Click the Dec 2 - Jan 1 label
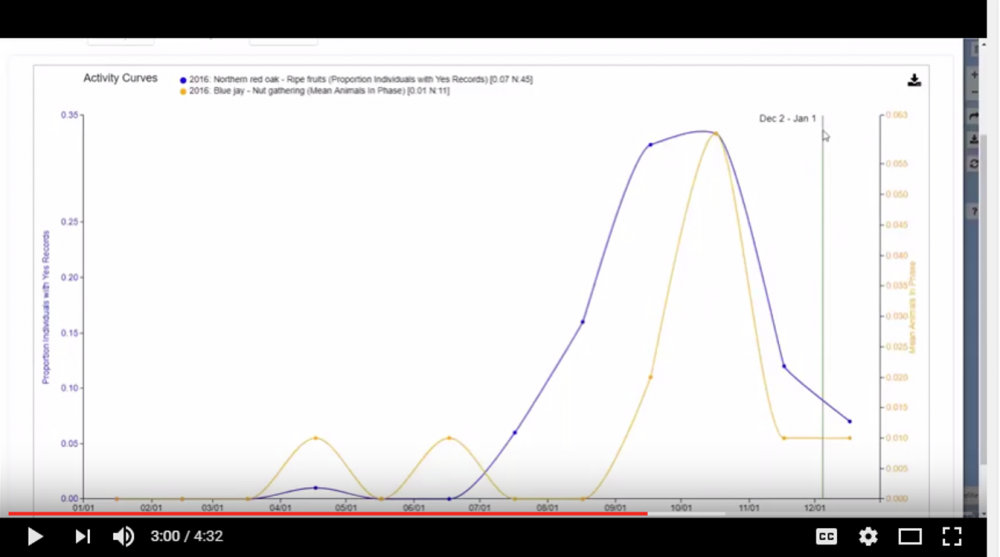Screen dimensions: 1000x557 coord(788,119)
